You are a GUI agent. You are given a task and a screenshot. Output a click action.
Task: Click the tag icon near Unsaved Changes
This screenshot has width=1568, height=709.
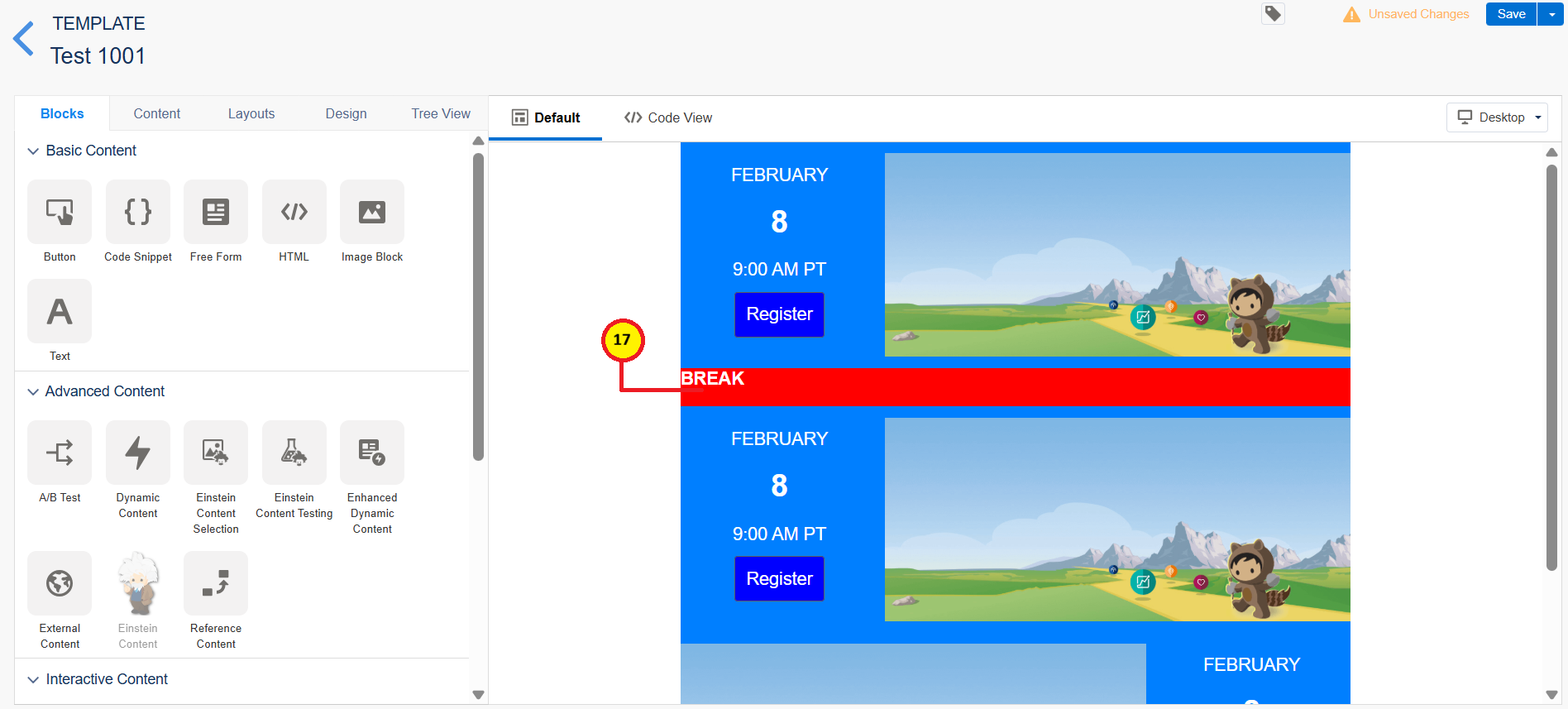[1273, 14]
